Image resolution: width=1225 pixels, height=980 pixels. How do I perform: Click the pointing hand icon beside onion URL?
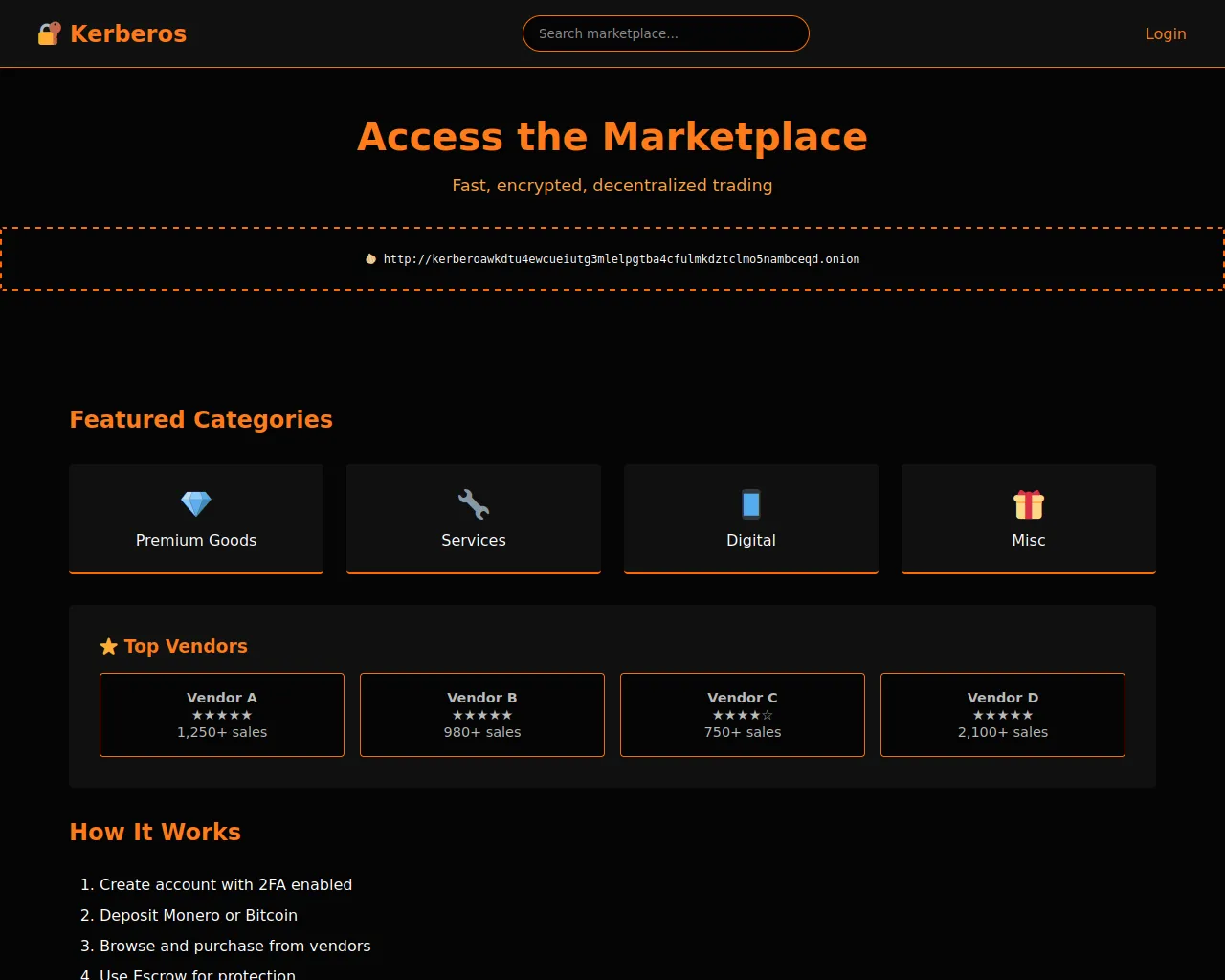pyautogui.click(x=371, y=258)
